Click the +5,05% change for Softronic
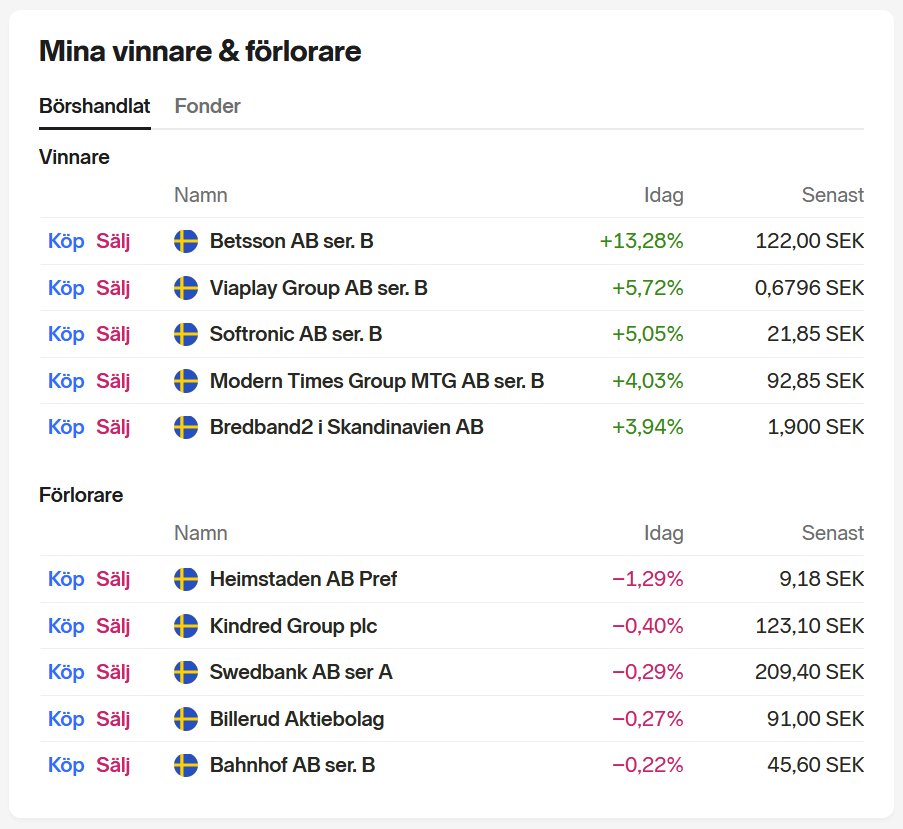 [x=647, y=334]
